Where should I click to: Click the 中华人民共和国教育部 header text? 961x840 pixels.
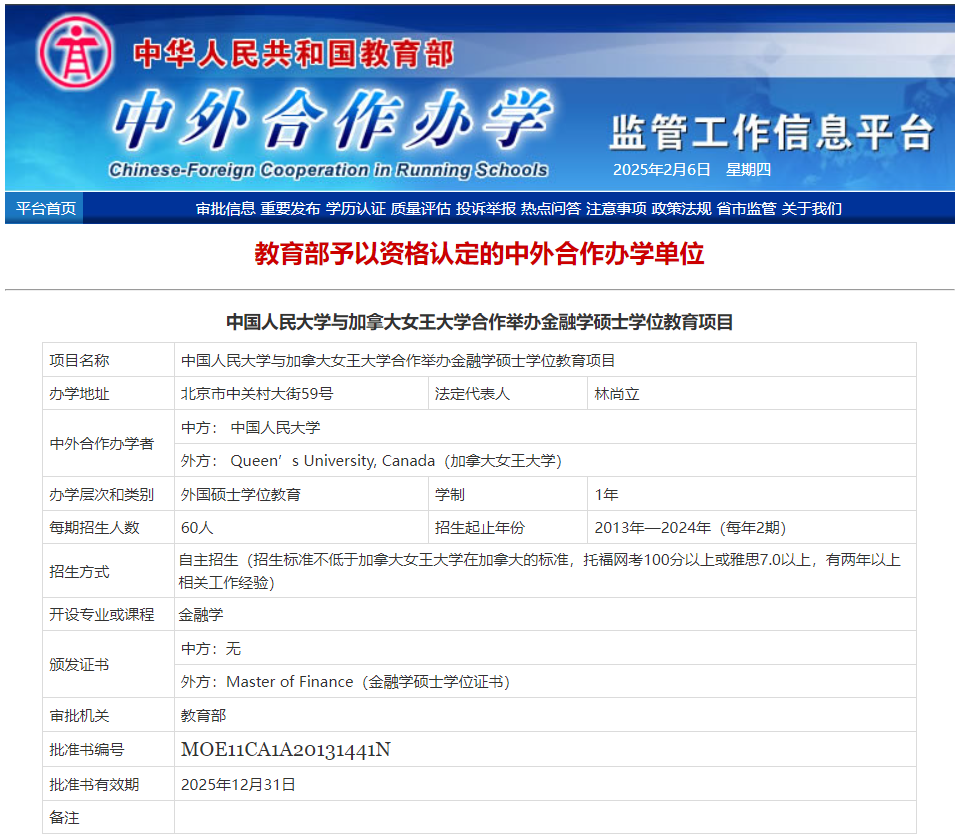coord(294,54)
